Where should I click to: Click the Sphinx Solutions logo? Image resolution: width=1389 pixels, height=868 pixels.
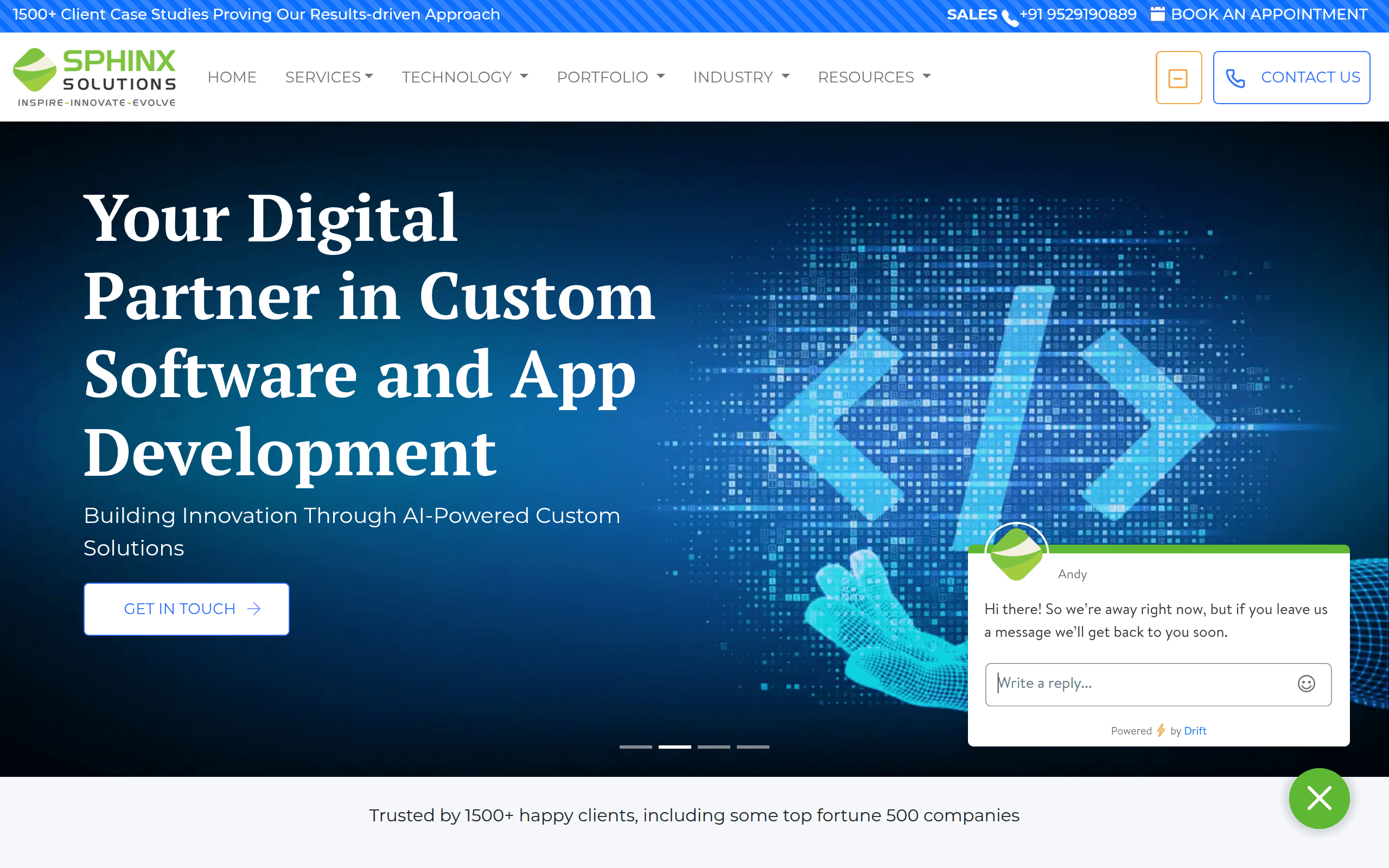pyautogui.click(x=95, y=76)
